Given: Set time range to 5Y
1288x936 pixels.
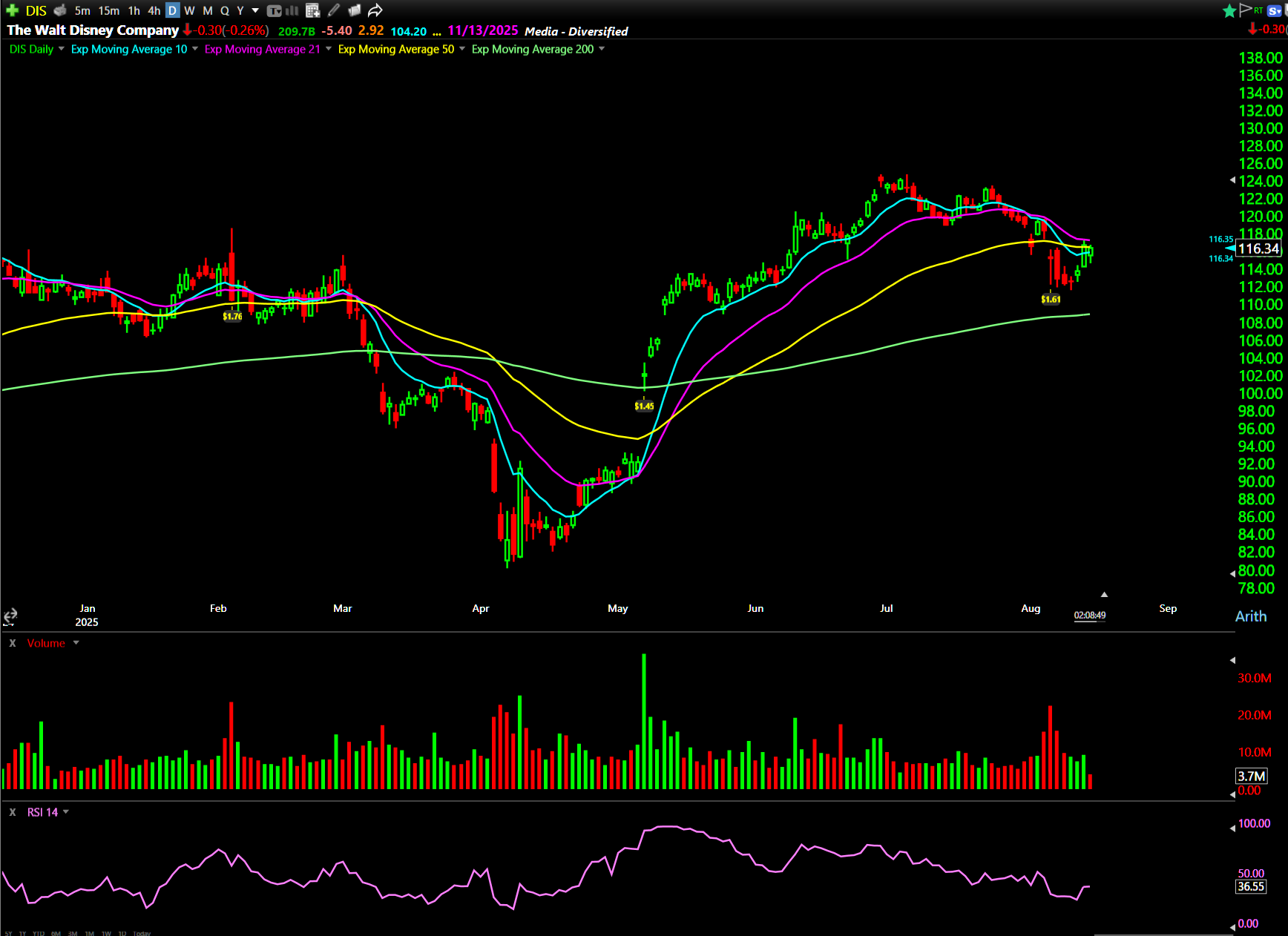Looking at the screenshot, I should point(9,933).
